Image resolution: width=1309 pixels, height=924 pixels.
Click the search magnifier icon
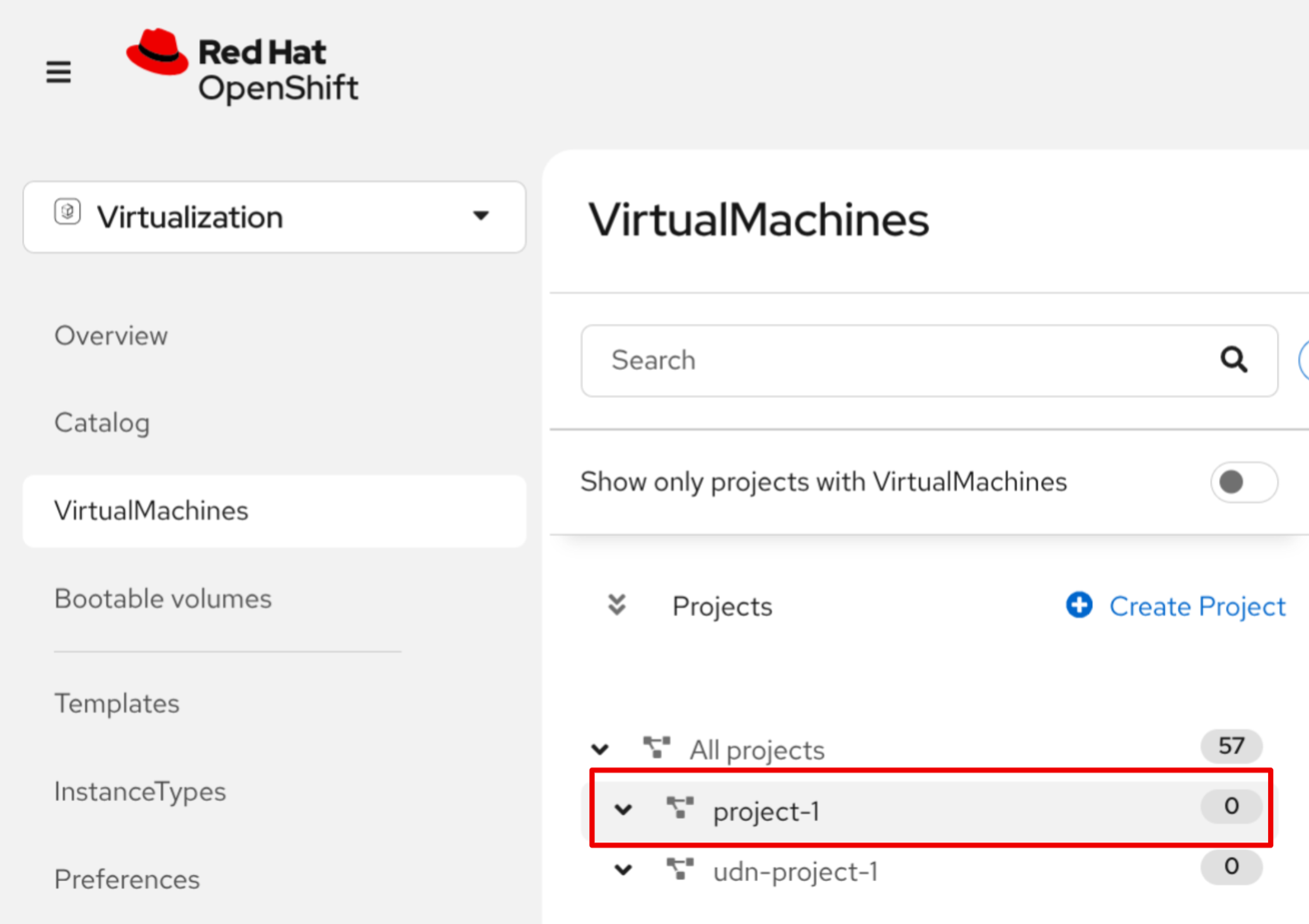coord(1233,361)
